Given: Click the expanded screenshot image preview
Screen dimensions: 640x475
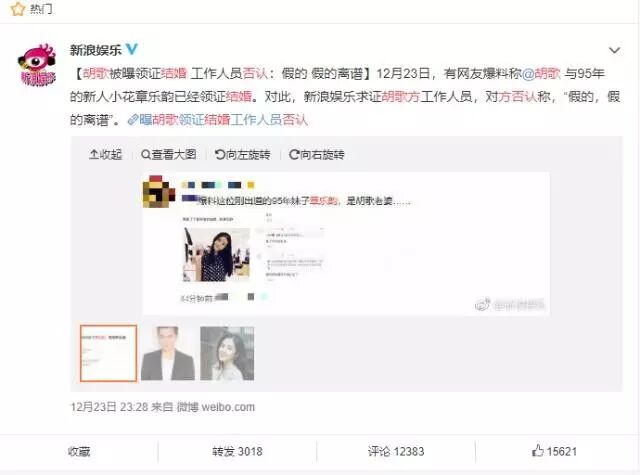Looking at the screenshot, I should 346,244.
